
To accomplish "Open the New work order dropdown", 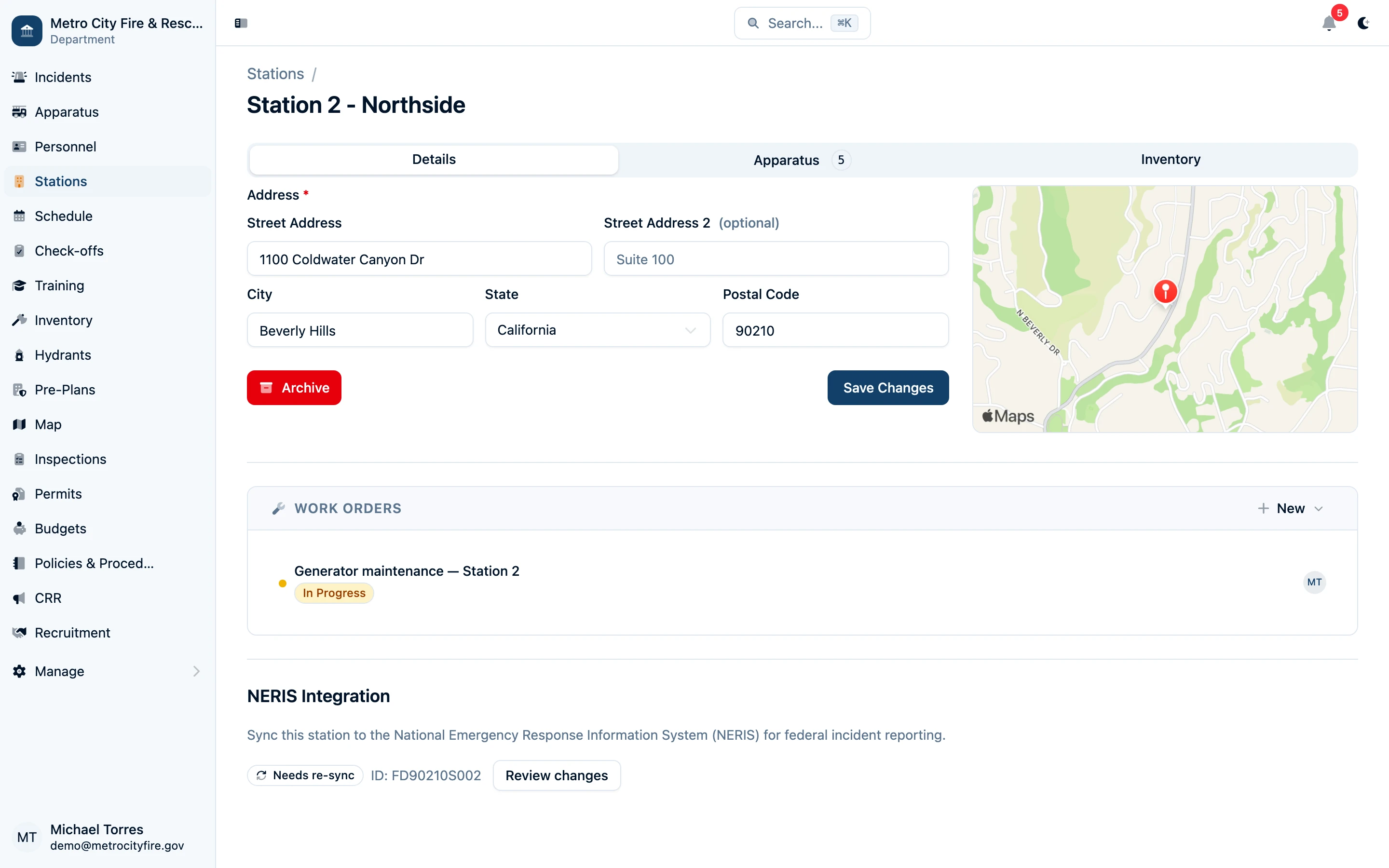I will coord(1290,508).
